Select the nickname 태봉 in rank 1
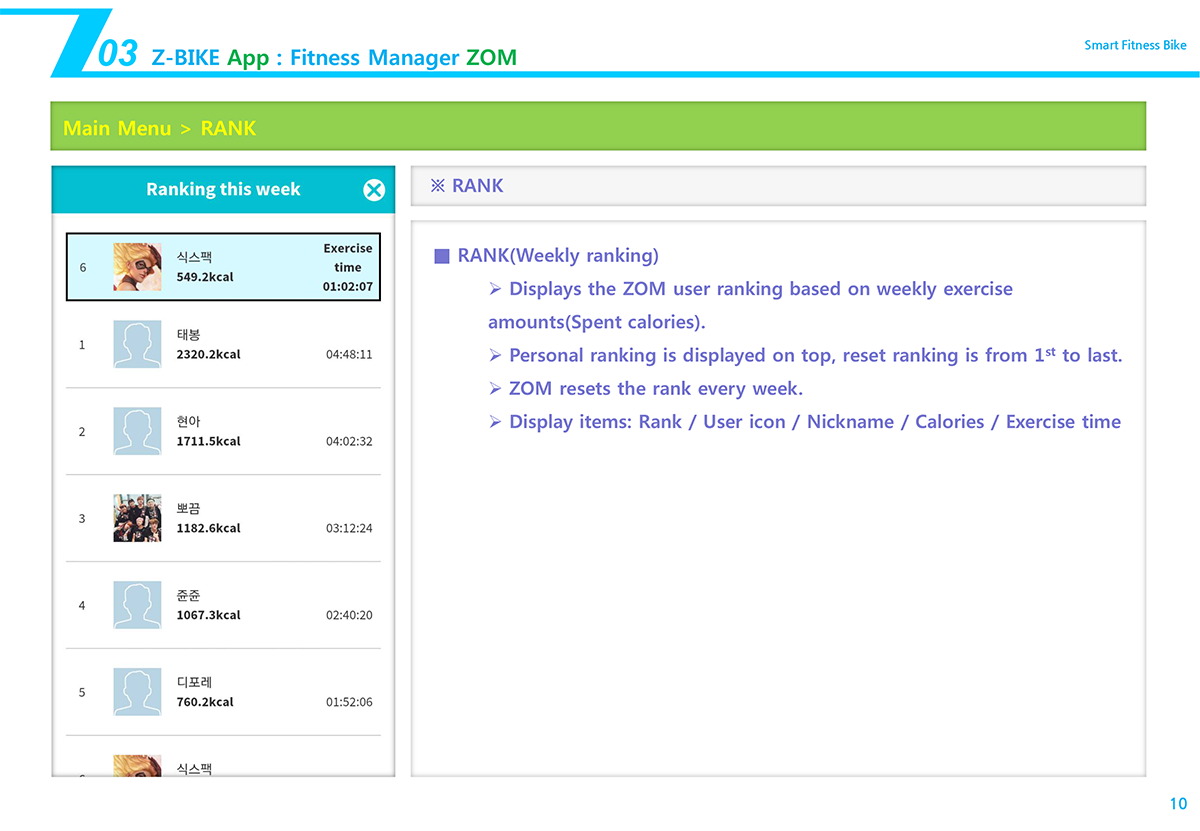This screenshot has width=1200, height=831. (x=188, y=335)
